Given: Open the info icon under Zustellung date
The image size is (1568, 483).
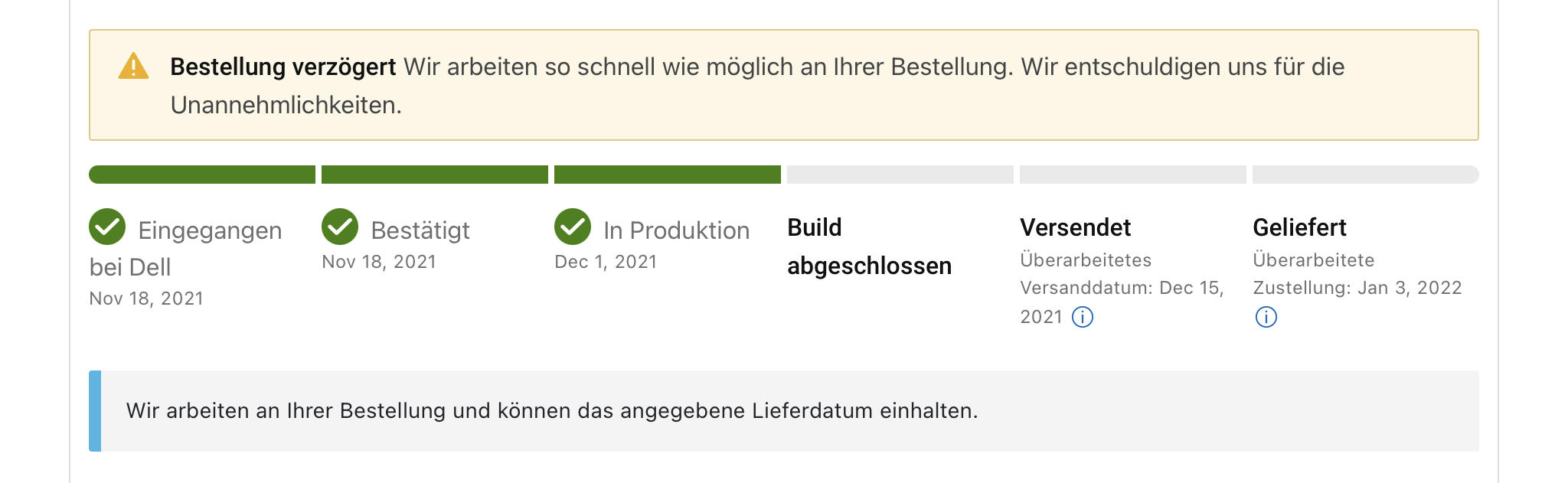Looking at the screenshot, I should 1266,317.
